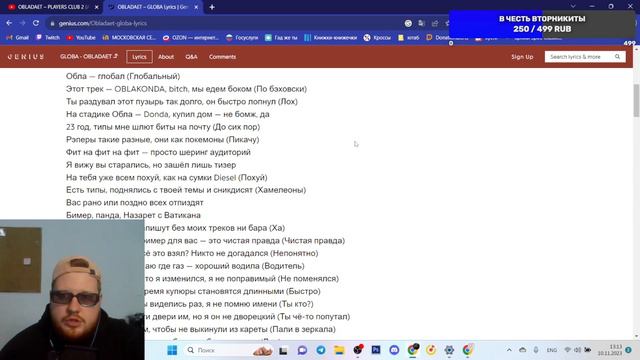The width and height of the screenshot is (640, 360).
Task: Click the volume icon in the system tray
Action: tap(578, 350)
